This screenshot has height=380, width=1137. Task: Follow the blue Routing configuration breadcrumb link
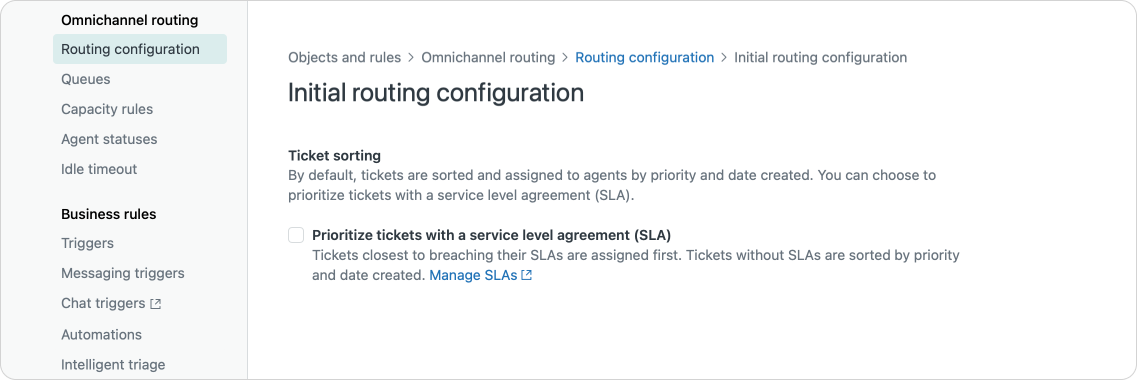point(645,57)
